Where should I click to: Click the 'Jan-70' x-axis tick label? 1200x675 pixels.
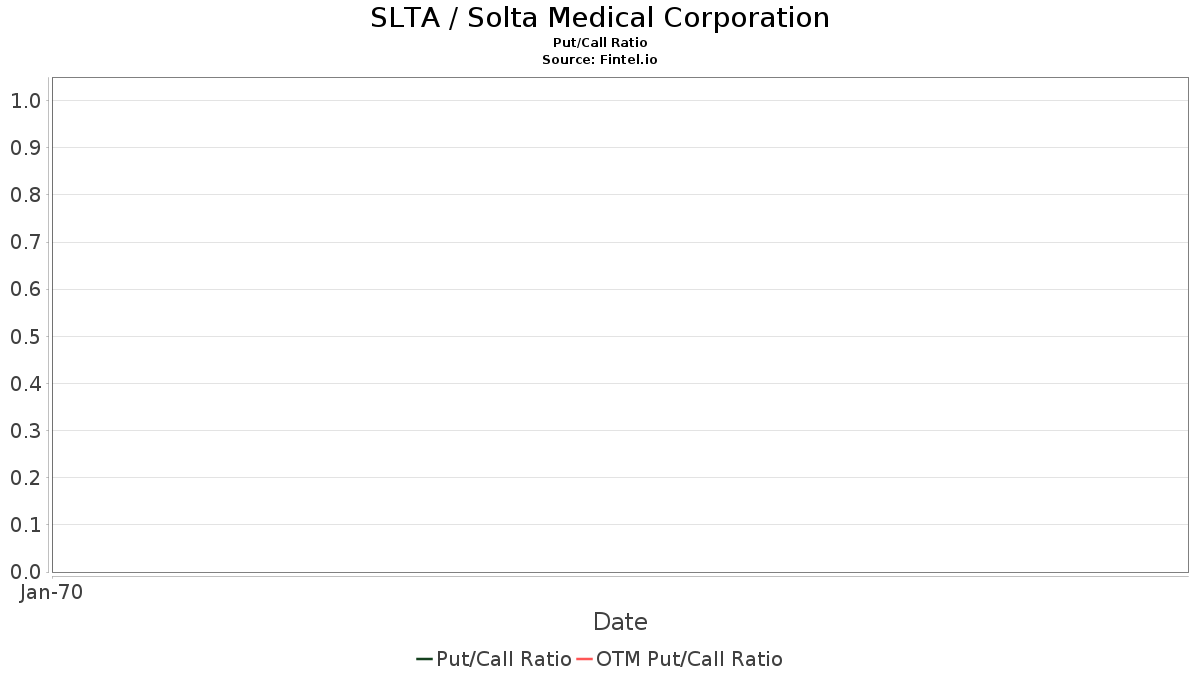point(51,592)
